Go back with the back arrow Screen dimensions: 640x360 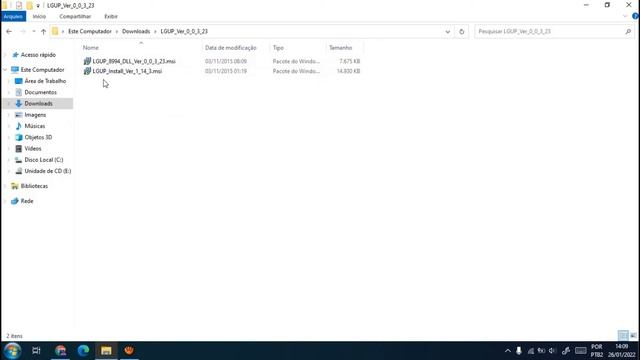click(9, 31)
